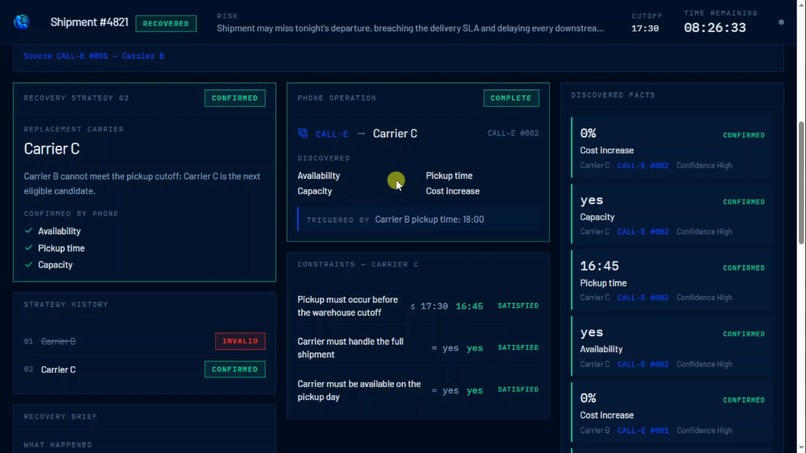Click the Carrier B cannot meet pickup cutoff explanation
This screenshot has height=453, width=806.
(142, 184)
